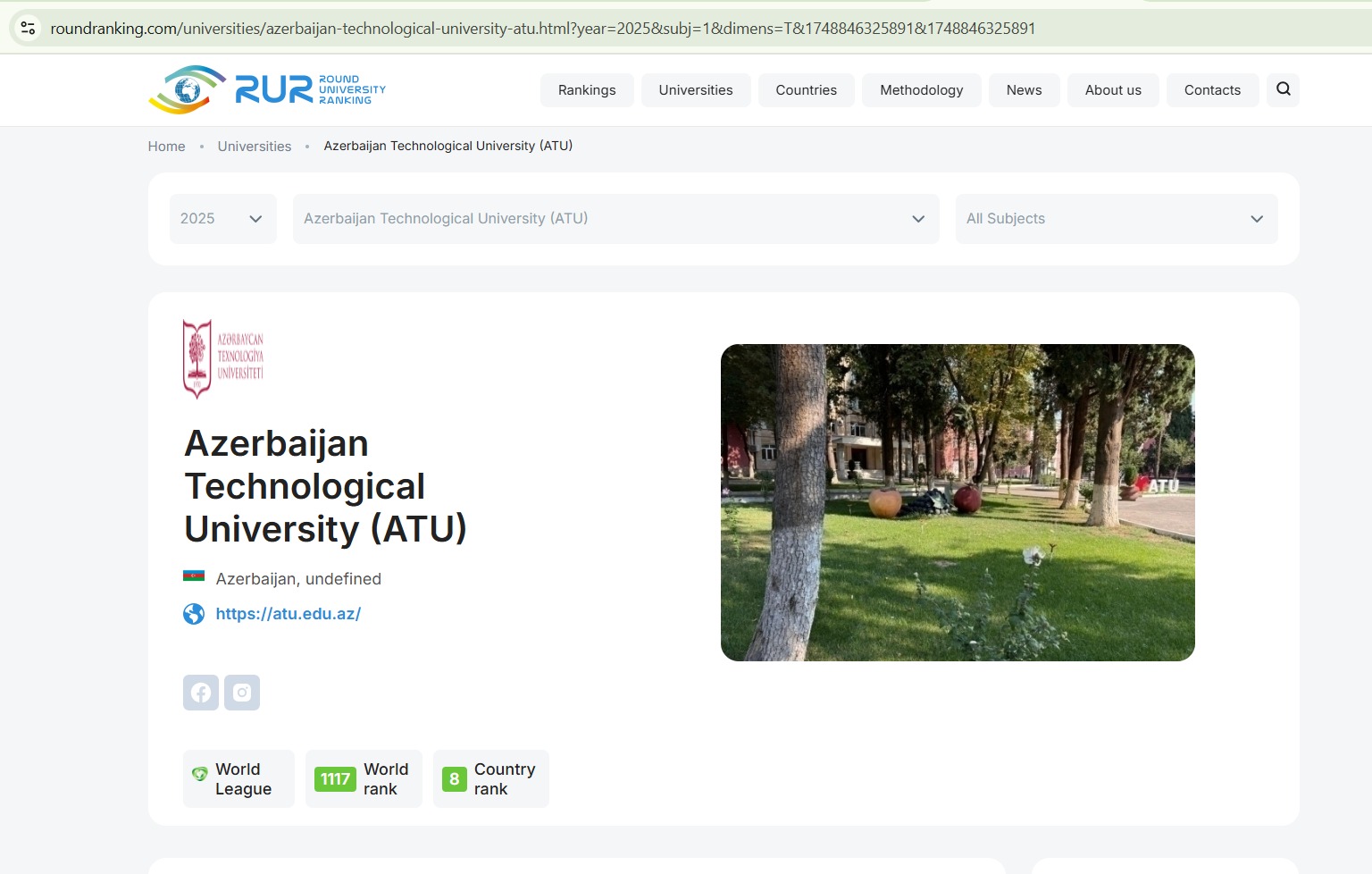
Task: Click the current breadcrumb Azerbaijan Technological University
Action: 448,146
